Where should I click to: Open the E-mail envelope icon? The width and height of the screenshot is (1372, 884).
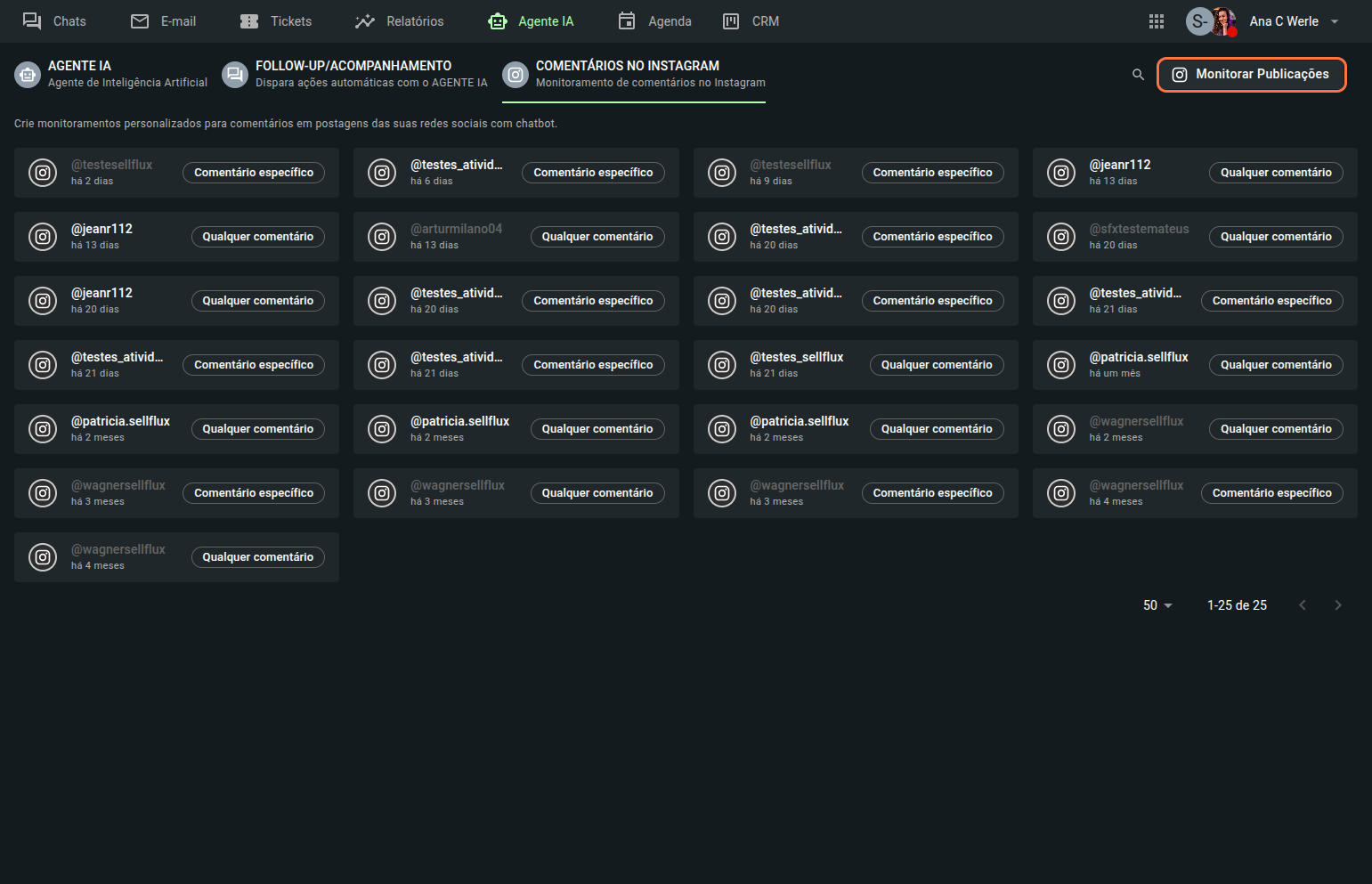click(140, 21)
